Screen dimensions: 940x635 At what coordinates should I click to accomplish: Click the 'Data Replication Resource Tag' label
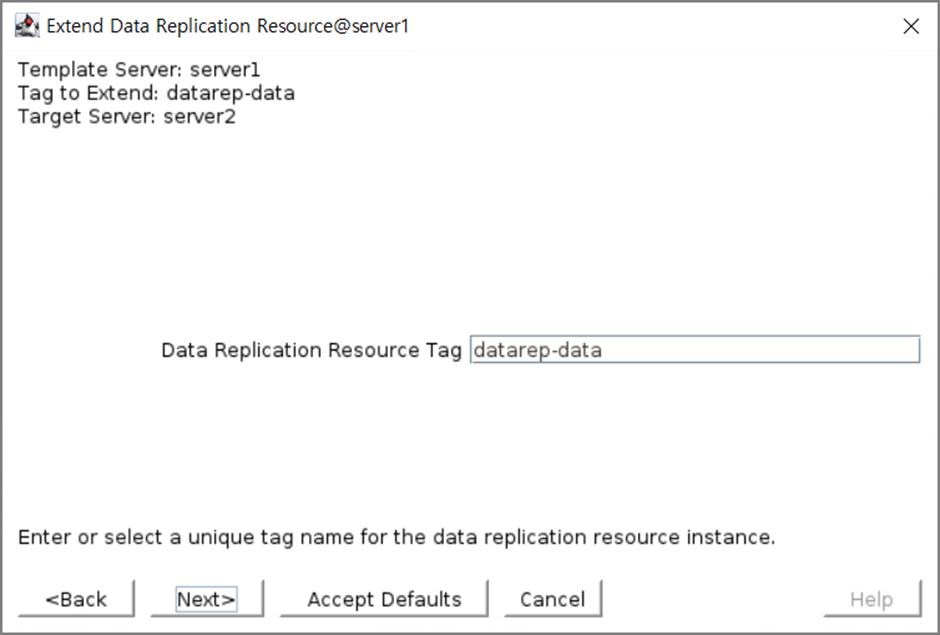click(311, 350)
